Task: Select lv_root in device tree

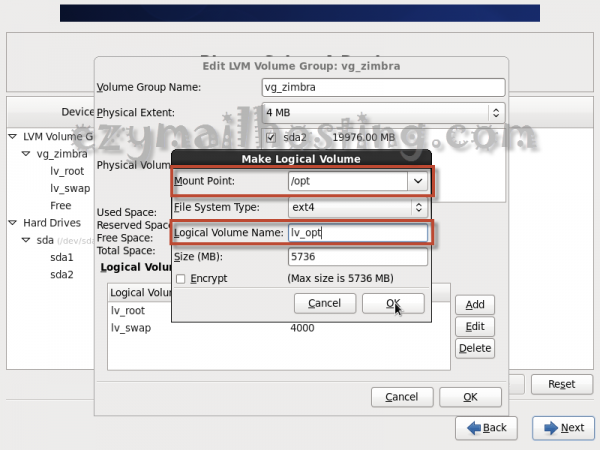Action: pos(67,171)
